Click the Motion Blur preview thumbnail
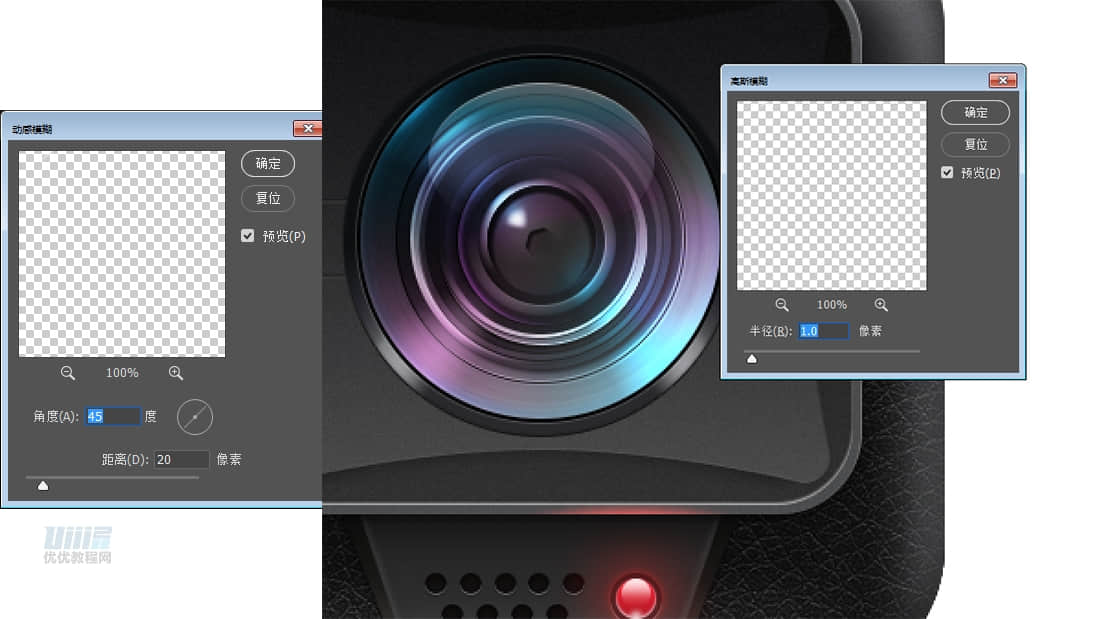1100x619 pixels. pyautogui.click(x=122, y=254)
